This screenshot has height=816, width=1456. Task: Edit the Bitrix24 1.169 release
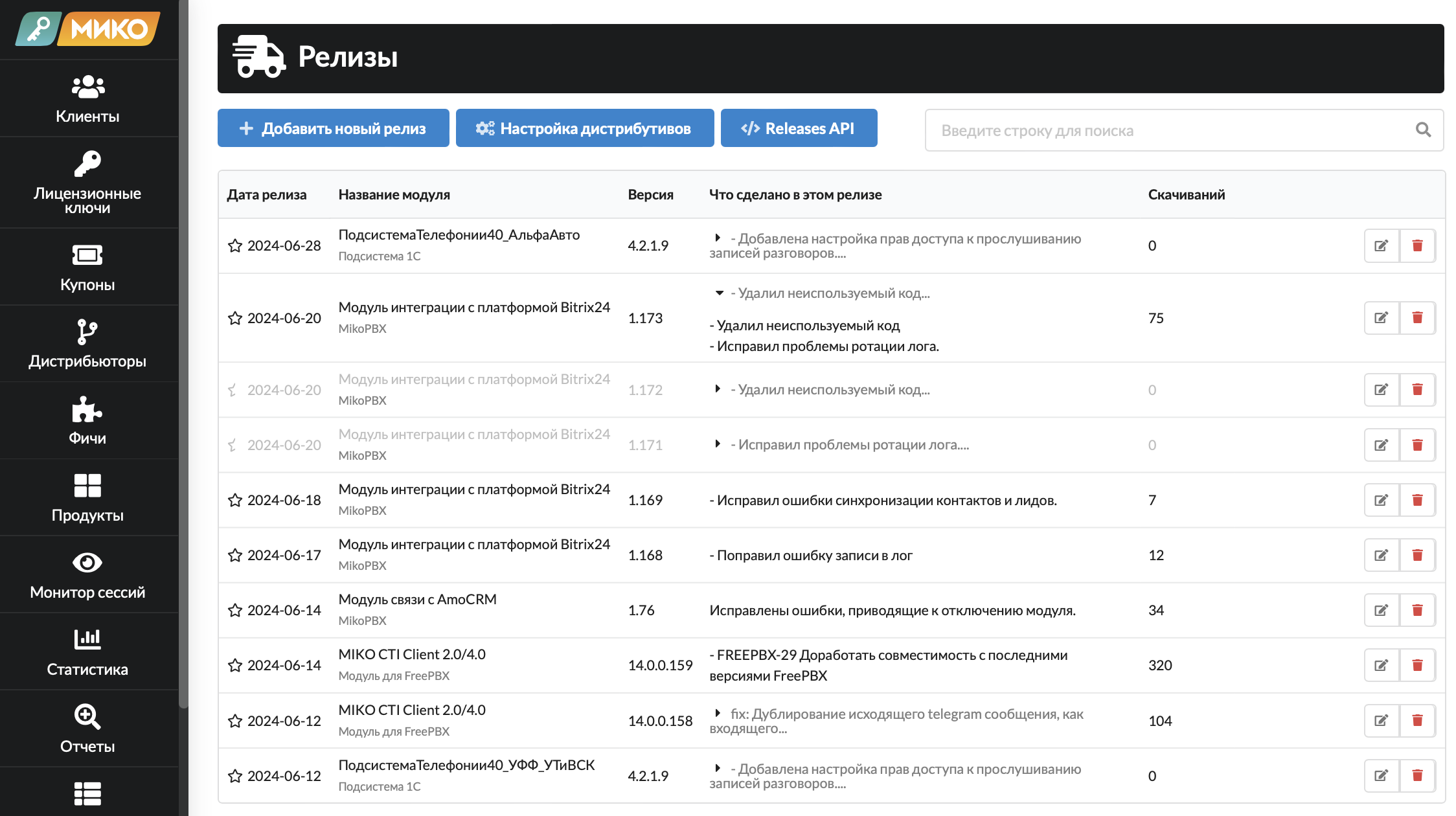coord(1382,500)
